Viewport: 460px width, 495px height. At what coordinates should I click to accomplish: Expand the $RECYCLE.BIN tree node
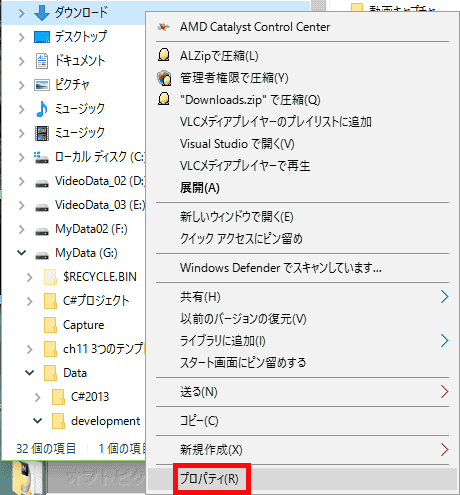(30, 277)
